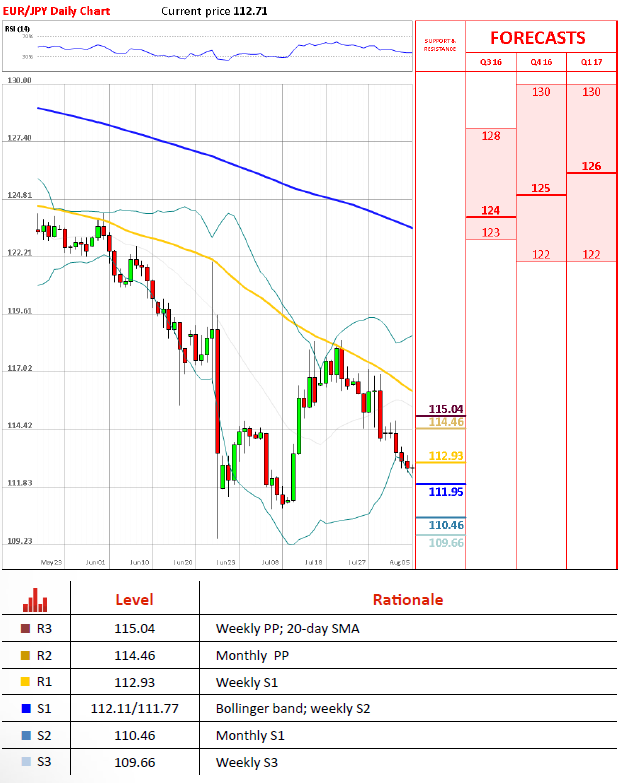Click the 124.81 price axis label
The image size is (625, 783).
click(x=19, y=195)
